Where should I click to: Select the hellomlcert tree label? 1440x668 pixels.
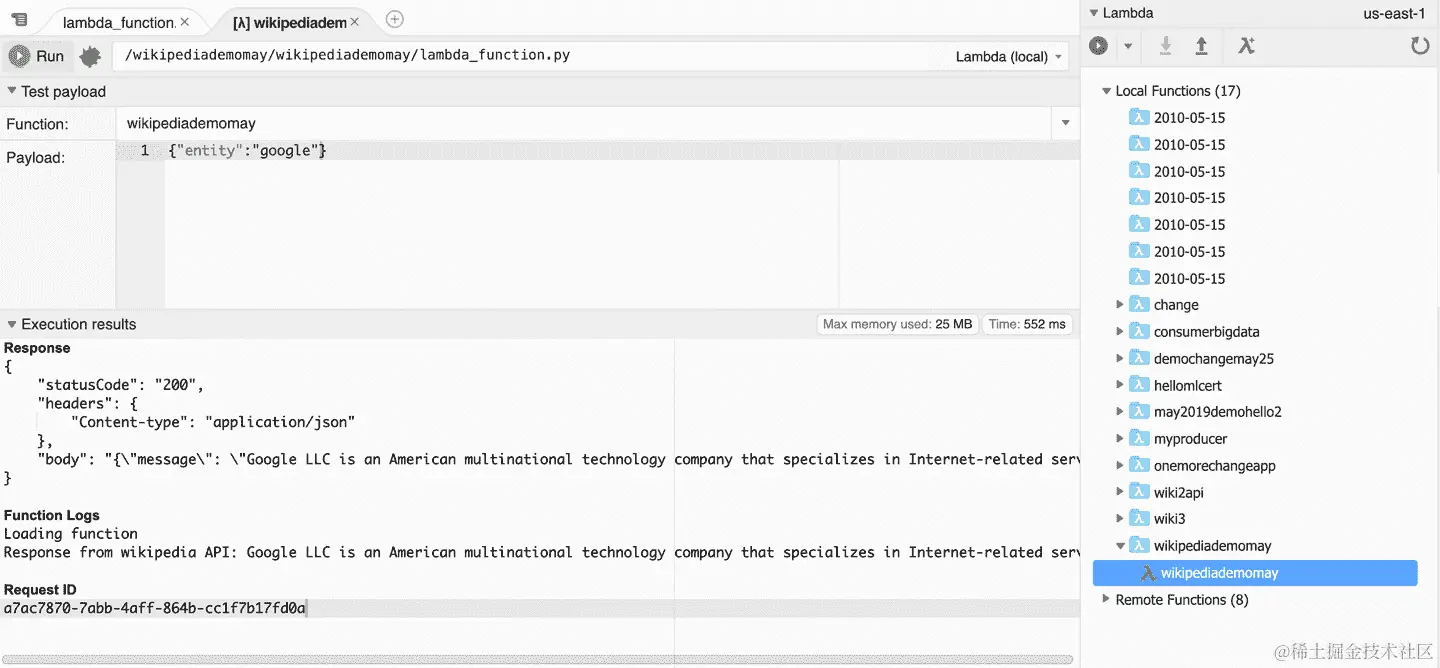point(1188,385)
